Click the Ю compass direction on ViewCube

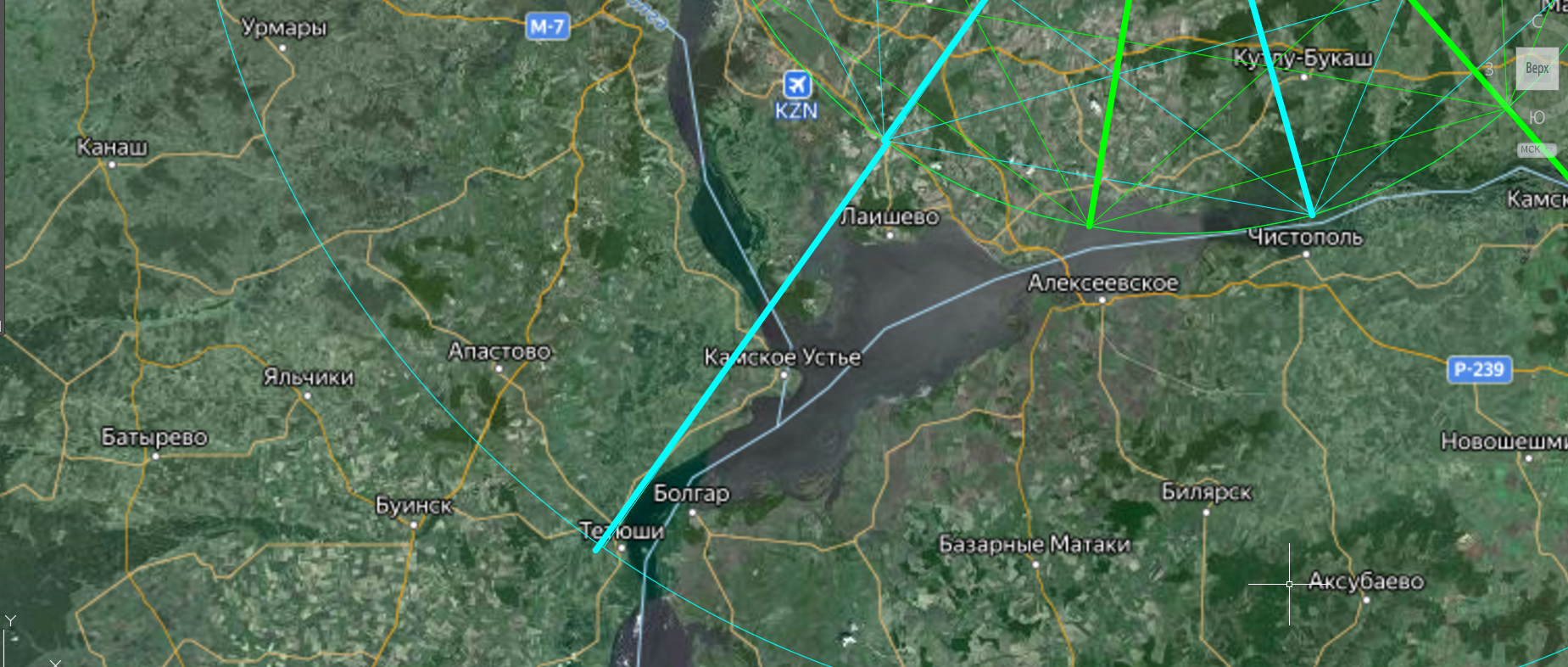(1537, 117)
